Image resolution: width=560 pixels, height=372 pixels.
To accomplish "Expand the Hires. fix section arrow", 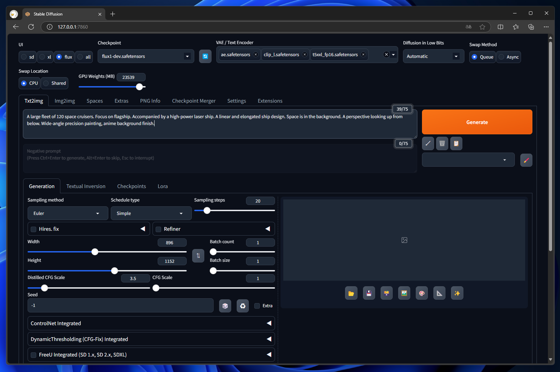I will click(x=143, y=229).
